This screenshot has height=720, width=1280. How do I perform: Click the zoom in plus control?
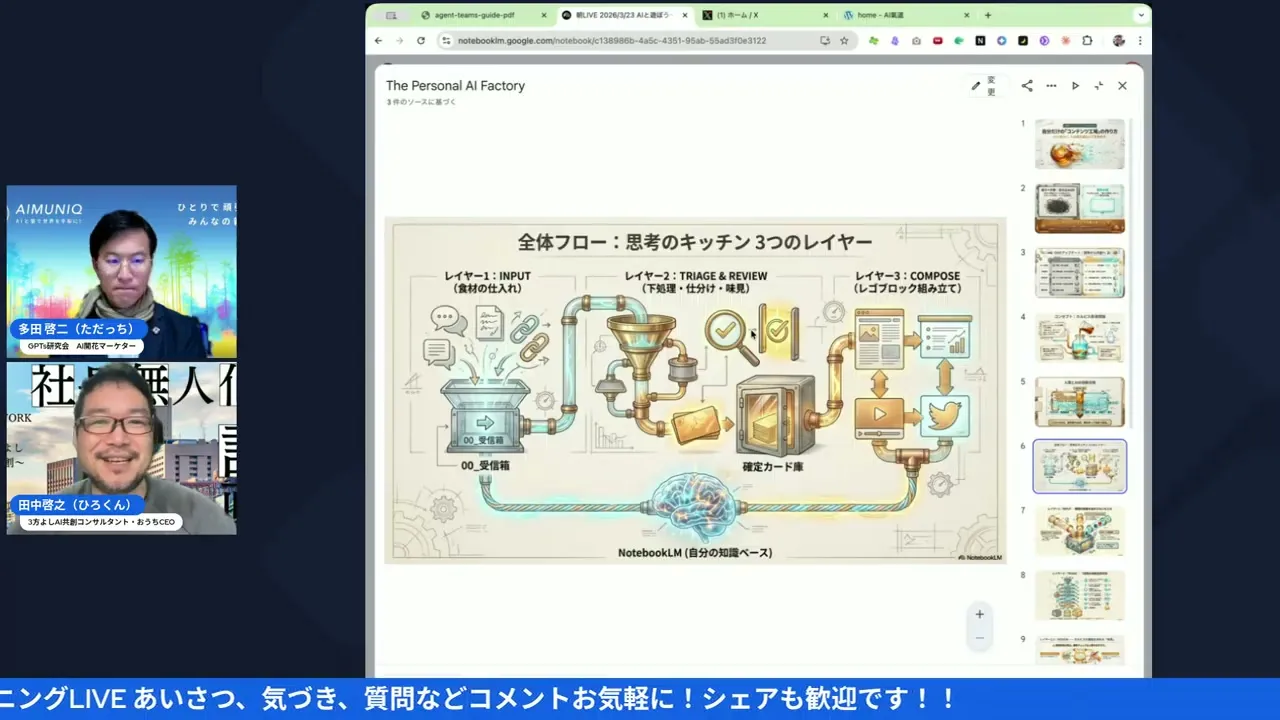[x=979, y=614]
